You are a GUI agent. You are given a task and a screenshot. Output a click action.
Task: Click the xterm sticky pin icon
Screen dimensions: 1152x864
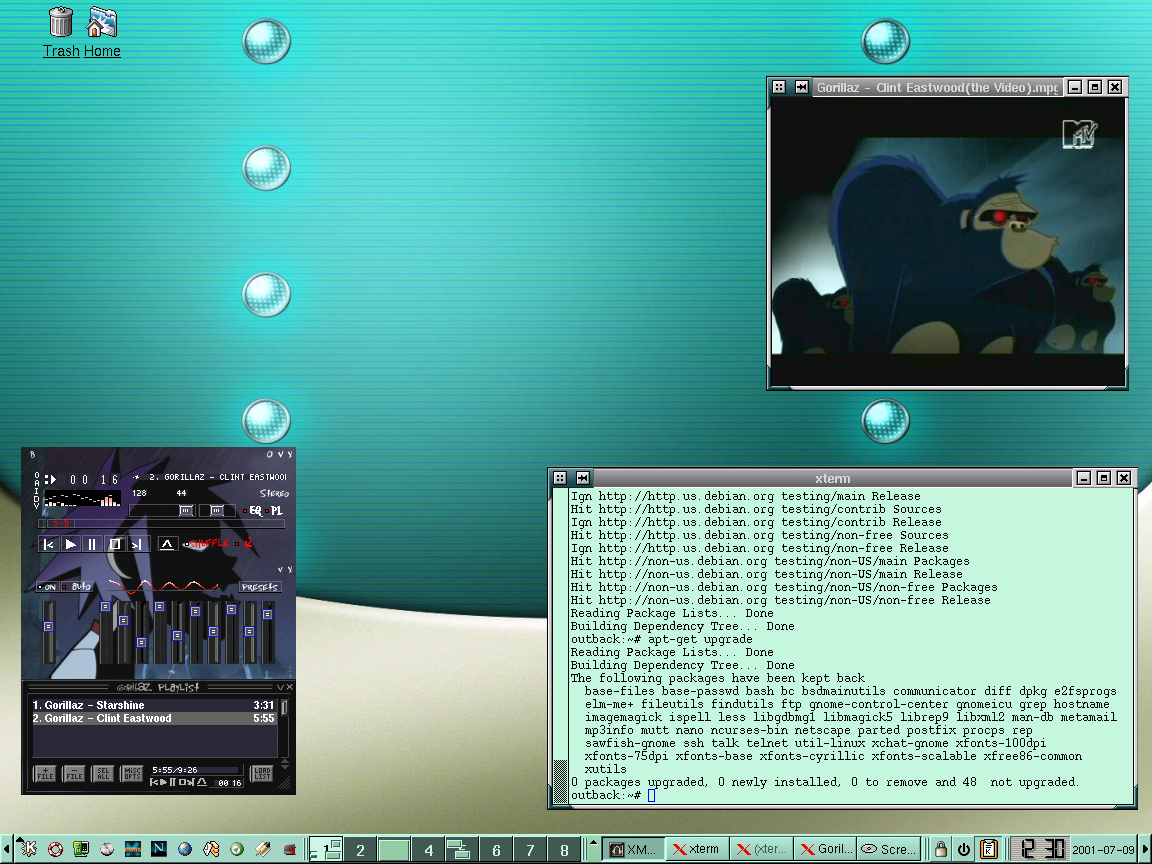[583, 478]
